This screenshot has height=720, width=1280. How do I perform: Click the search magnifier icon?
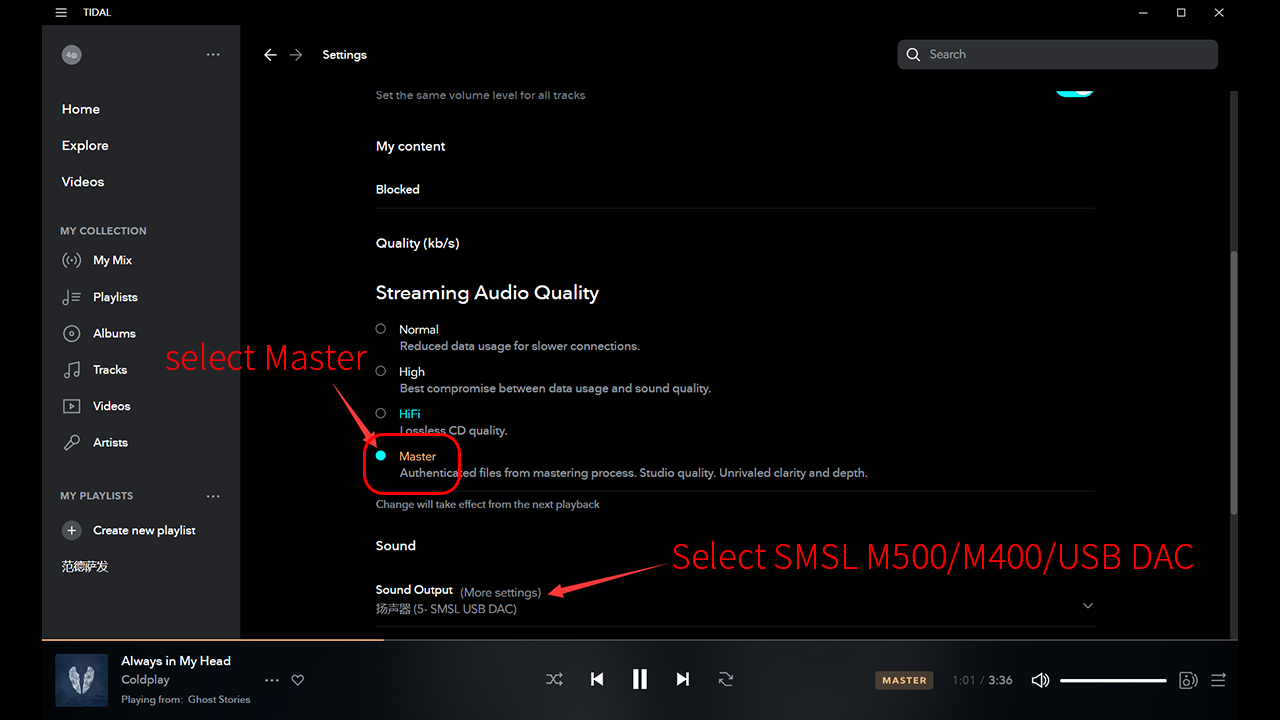pos(913,55)
